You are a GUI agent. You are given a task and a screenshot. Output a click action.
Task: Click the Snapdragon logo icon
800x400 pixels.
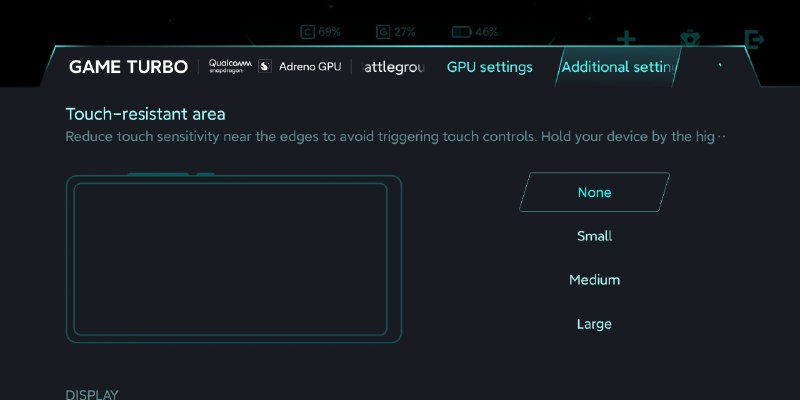265,66
